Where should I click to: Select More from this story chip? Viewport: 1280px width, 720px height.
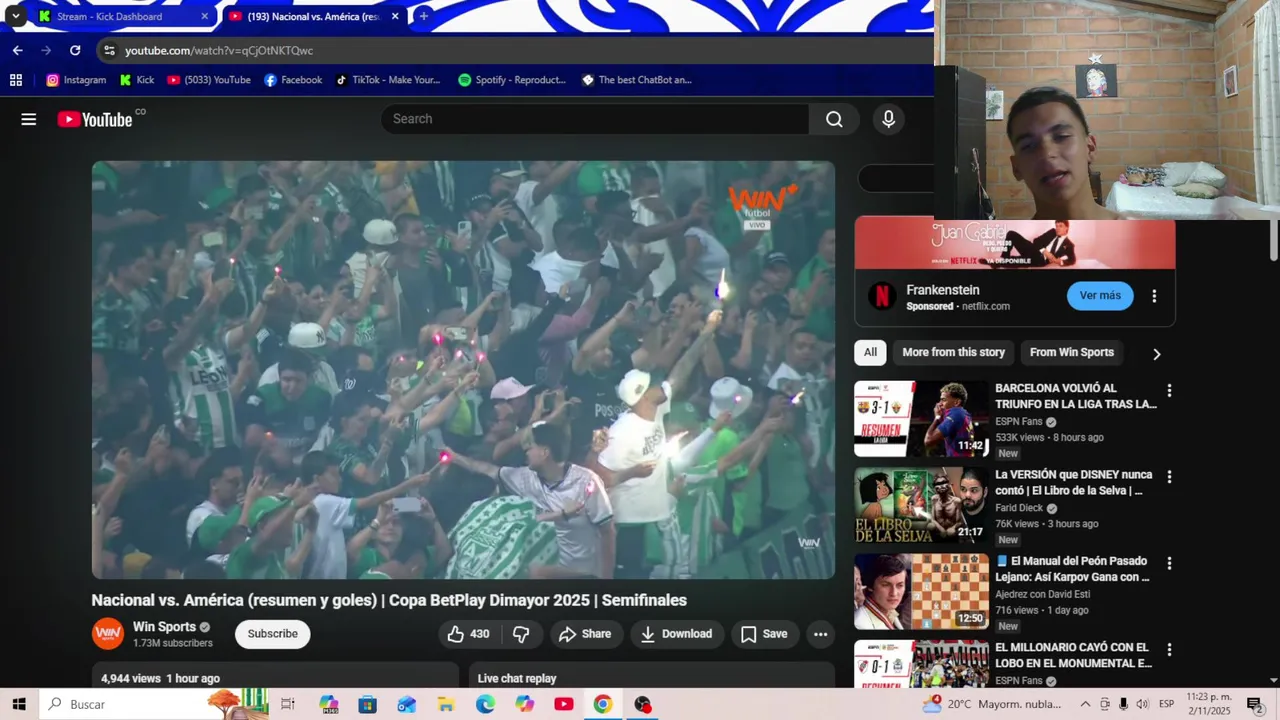pyautogui.click(x=953, y=352)
